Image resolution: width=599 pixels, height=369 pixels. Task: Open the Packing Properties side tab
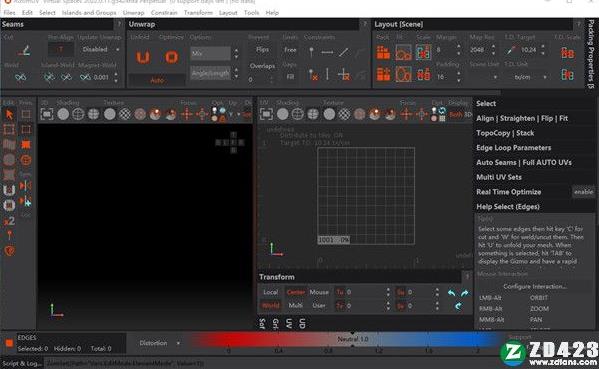[591, 53]
